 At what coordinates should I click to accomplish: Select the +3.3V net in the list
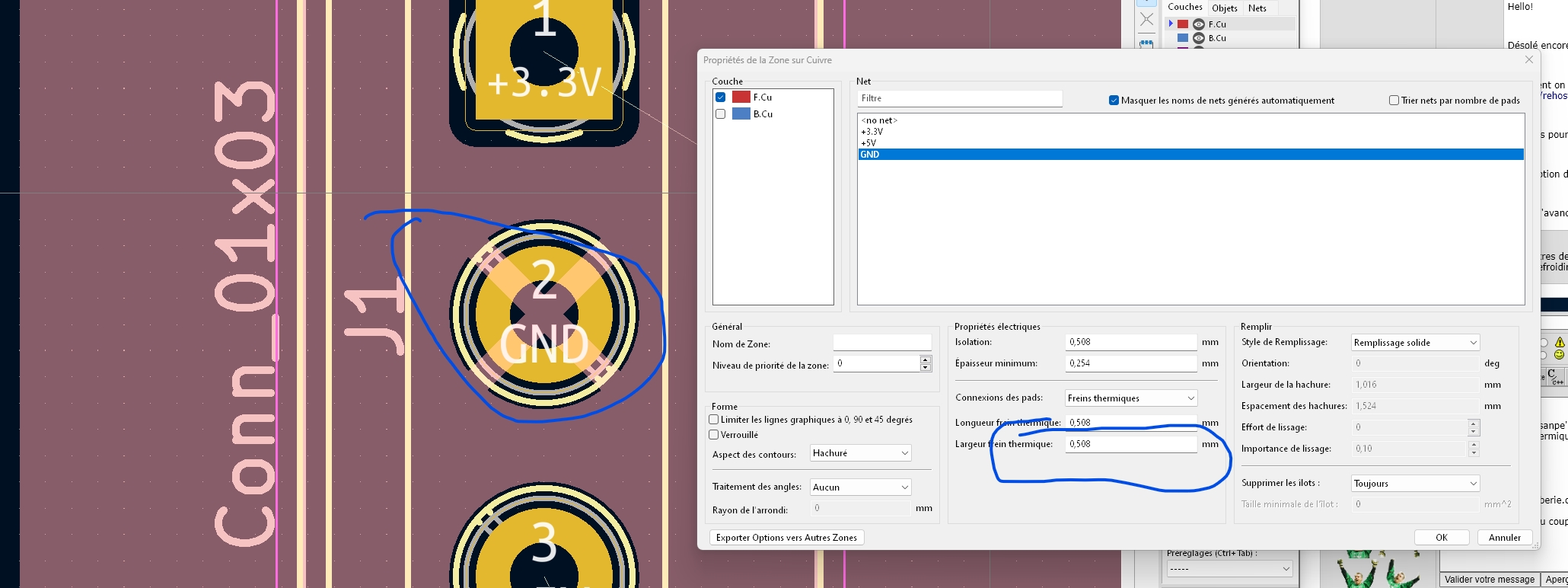pos(1190,132)
